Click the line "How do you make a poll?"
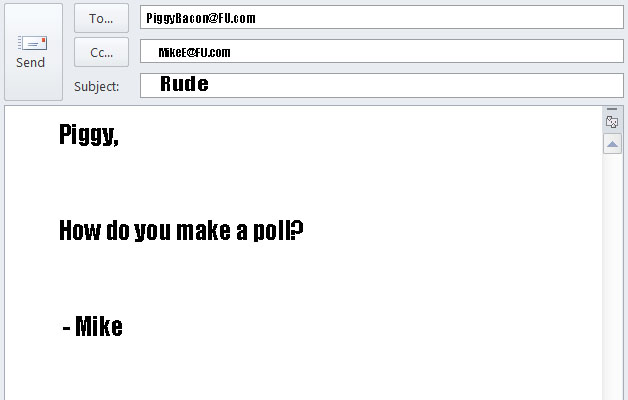Viewport: 628px width, 400px height. (x=181, y=231)
